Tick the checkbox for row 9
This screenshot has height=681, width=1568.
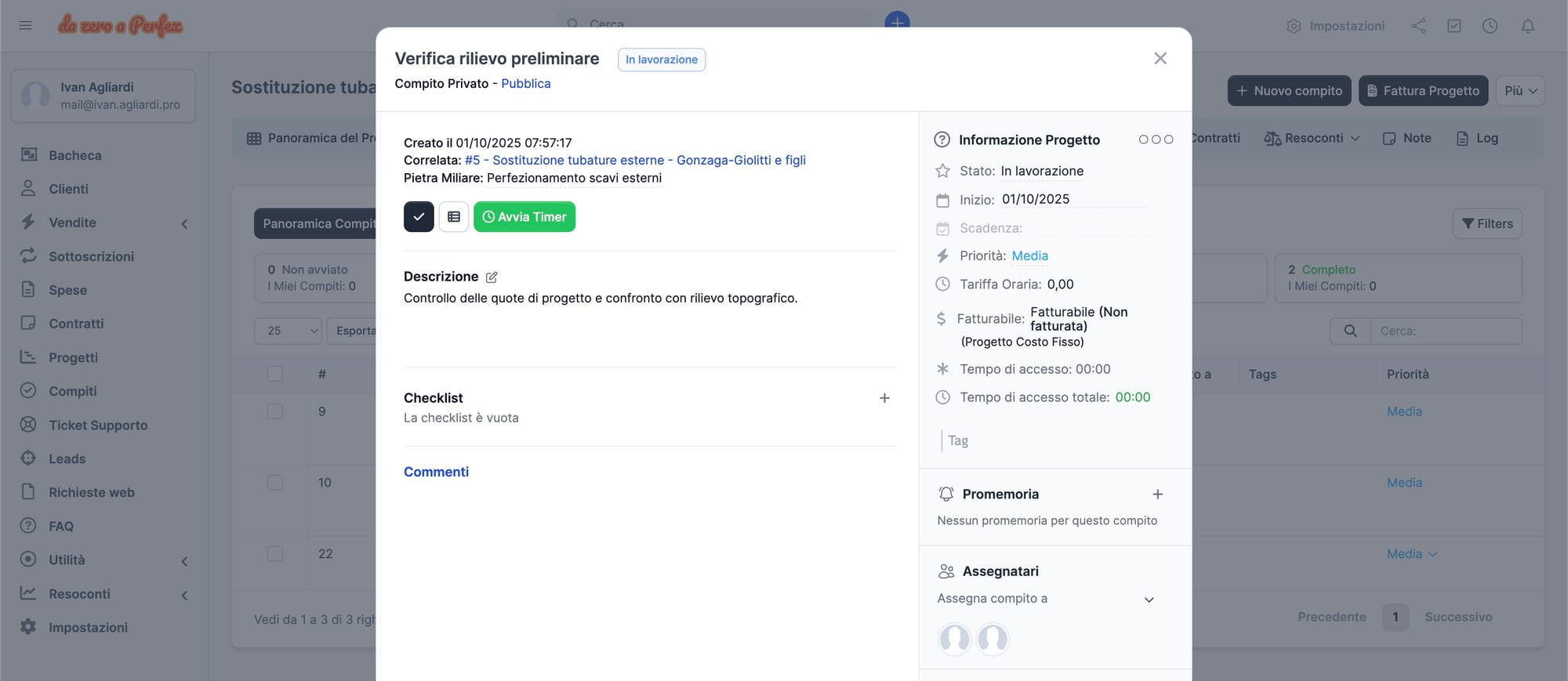click(275, 411)
